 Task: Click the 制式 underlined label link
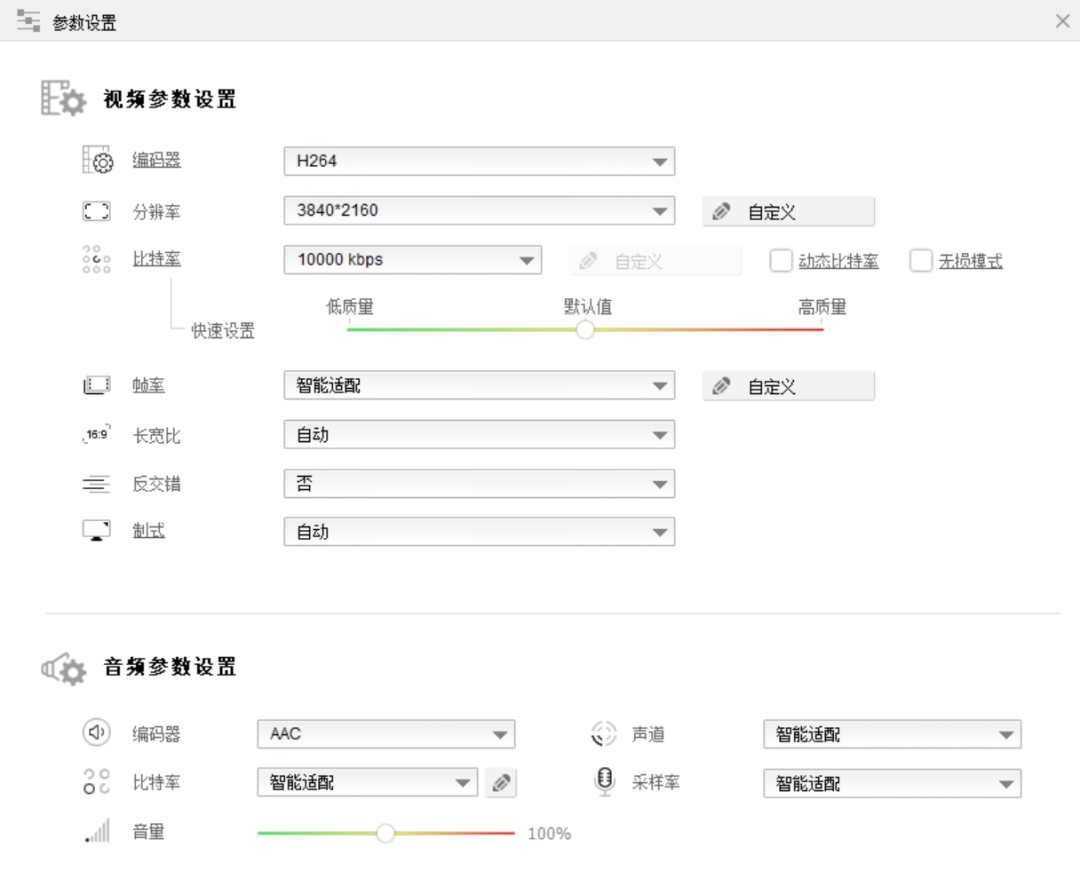[x=149, y=530]
